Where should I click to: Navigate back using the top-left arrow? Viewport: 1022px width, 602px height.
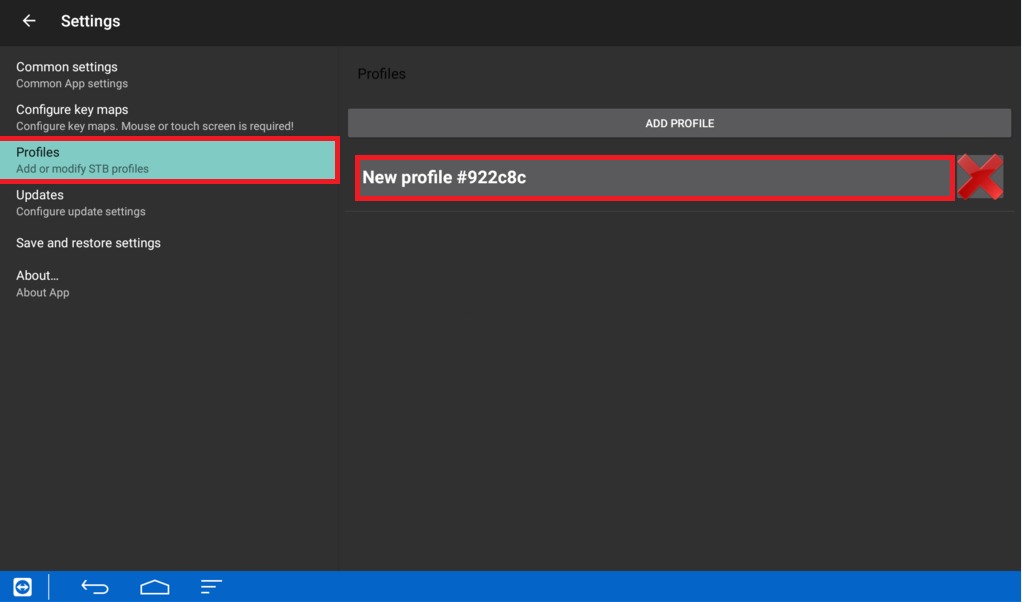(x=27, y=21)
